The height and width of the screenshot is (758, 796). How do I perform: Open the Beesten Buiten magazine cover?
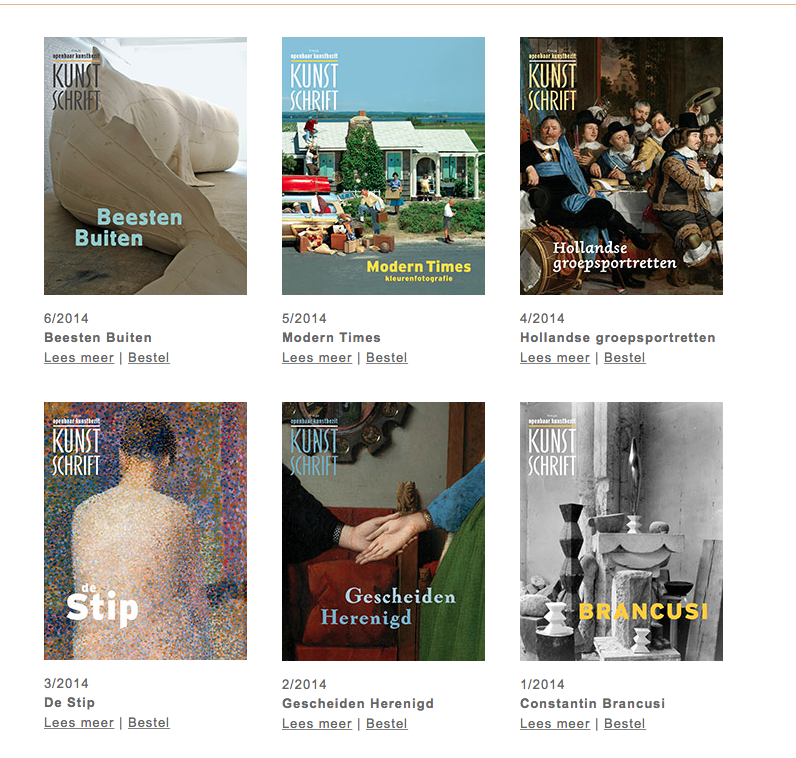145,166
